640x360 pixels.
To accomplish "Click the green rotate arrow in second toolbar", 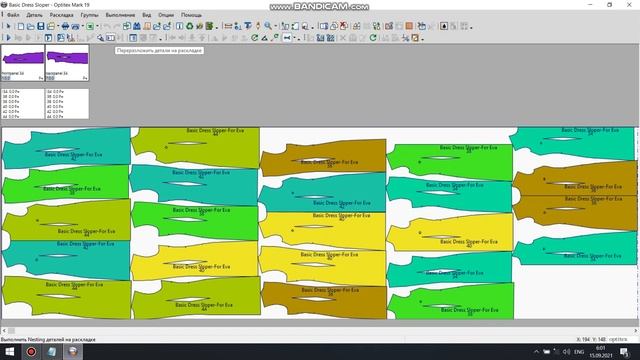I will coord(254,38).
